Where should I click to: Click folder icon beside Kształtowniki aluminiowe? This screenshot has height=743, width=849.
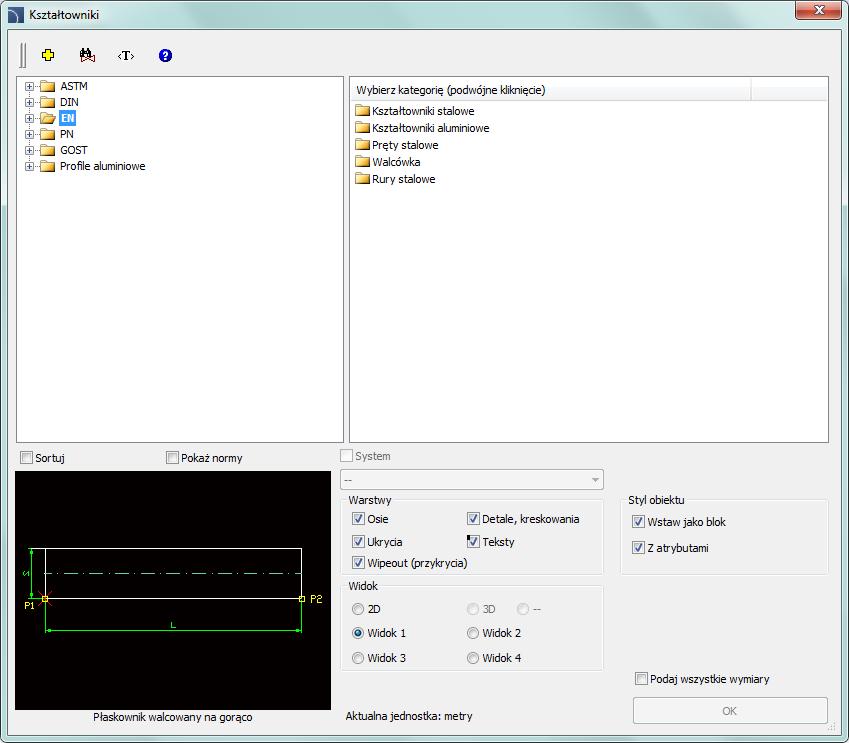362,128
